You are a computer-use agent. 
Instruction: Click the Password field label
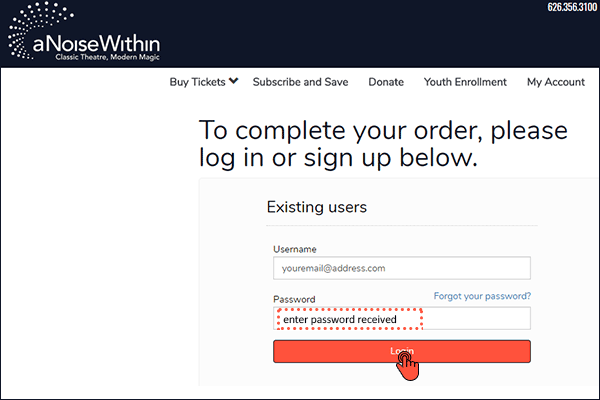click(294, 299)
